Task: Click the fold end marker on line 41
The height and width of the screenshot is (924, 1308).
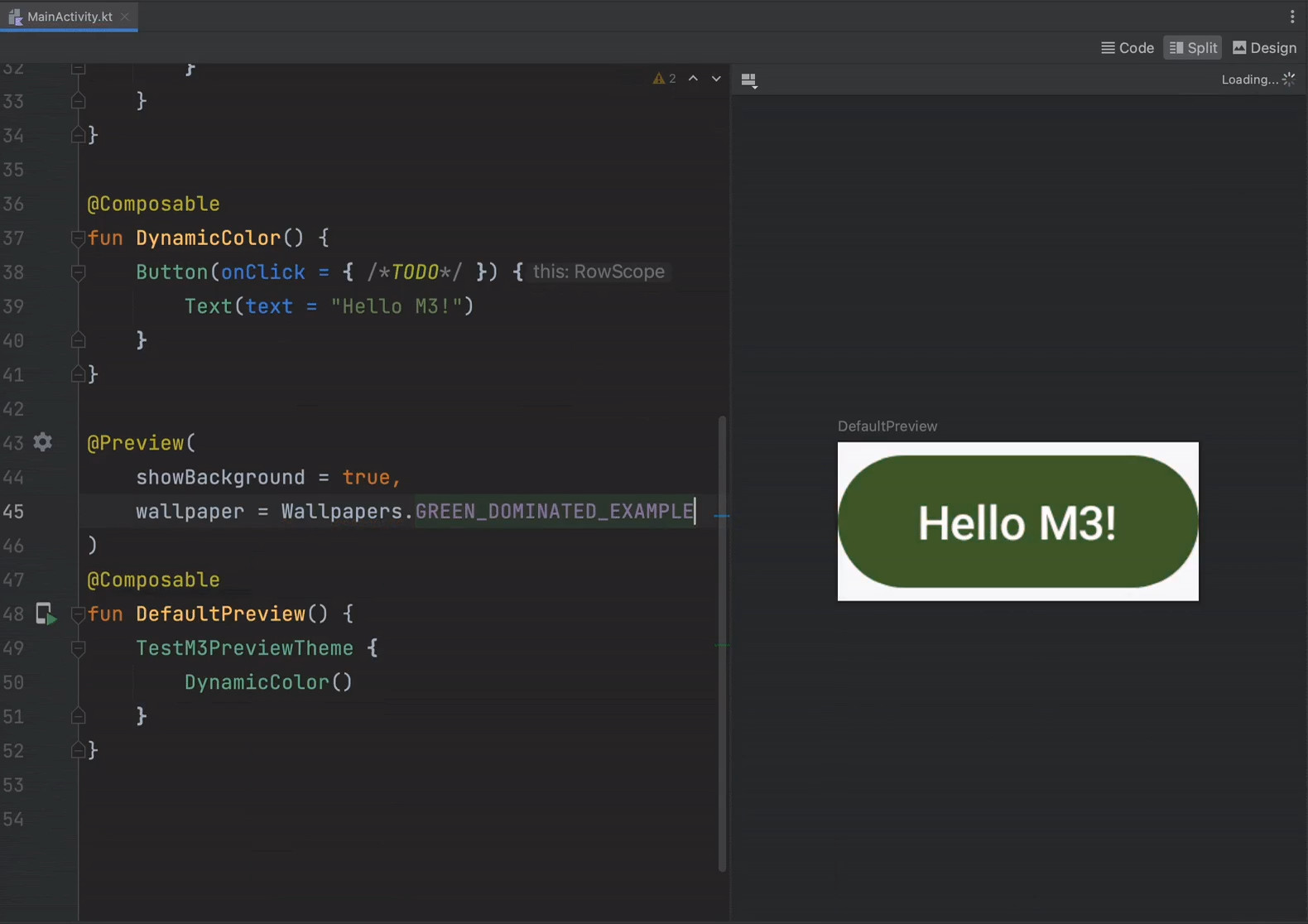Action: [x=78, y=374]
